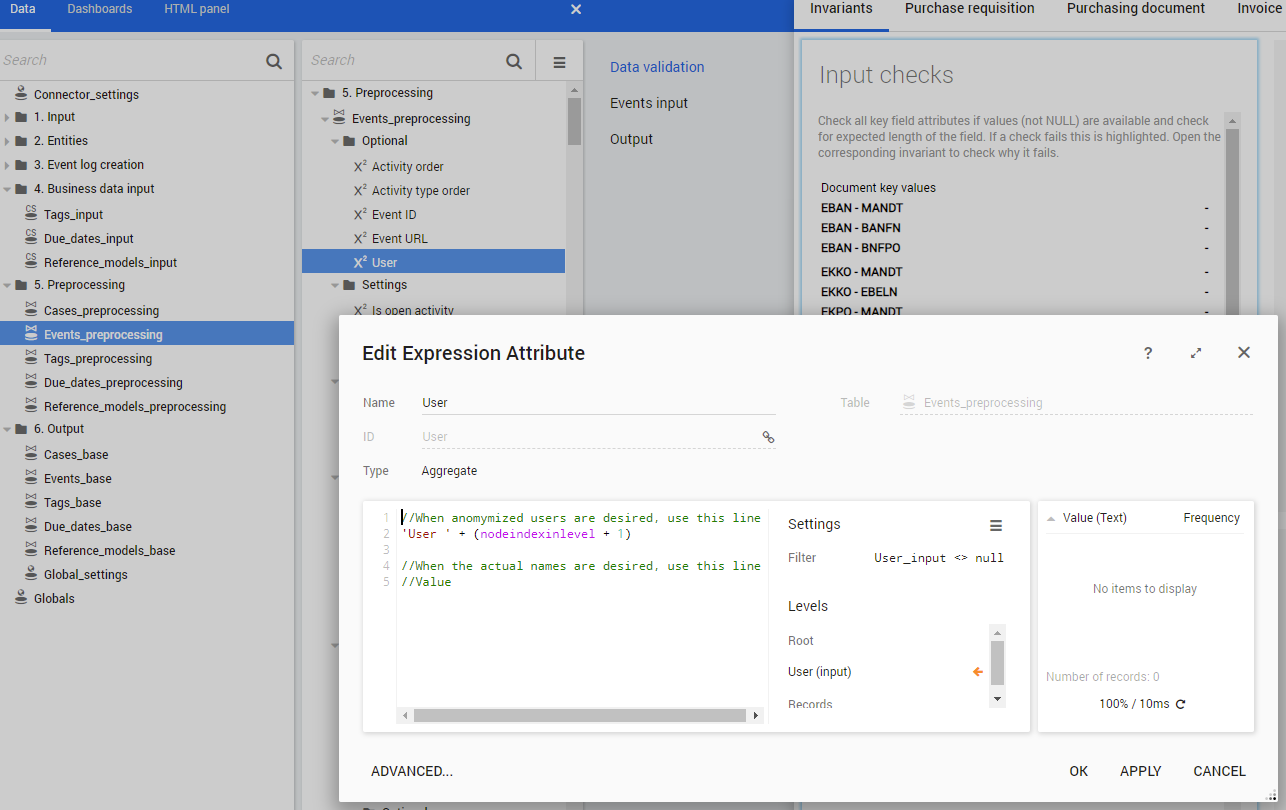Viewport: 1286px width, 810px height.
Task: Close the Data panel with the X icon
Action: tap(576, 9)
